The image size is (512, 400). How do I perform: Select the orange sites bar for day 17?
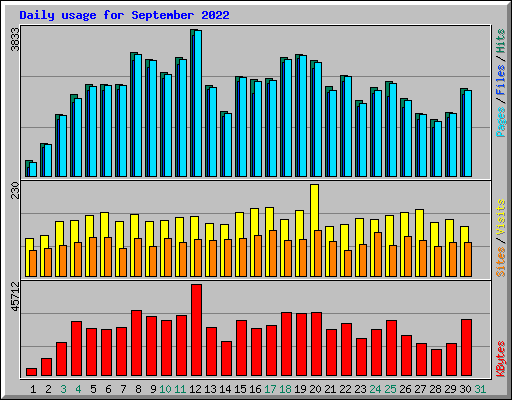click(273, 254)
